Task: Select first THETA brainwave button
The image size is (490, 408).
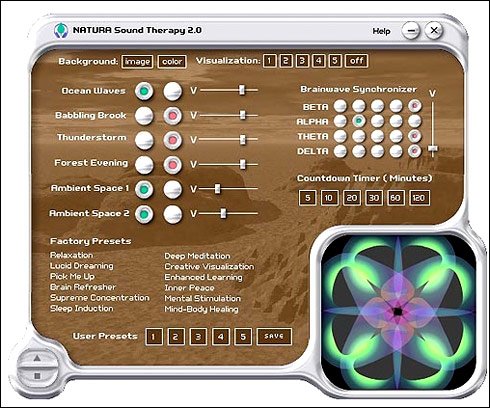Action: (340, 136)
